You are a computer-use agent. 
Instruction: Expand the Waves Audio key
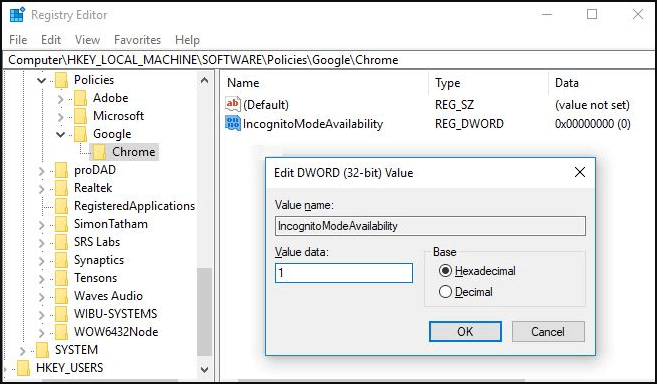(41, 297)
